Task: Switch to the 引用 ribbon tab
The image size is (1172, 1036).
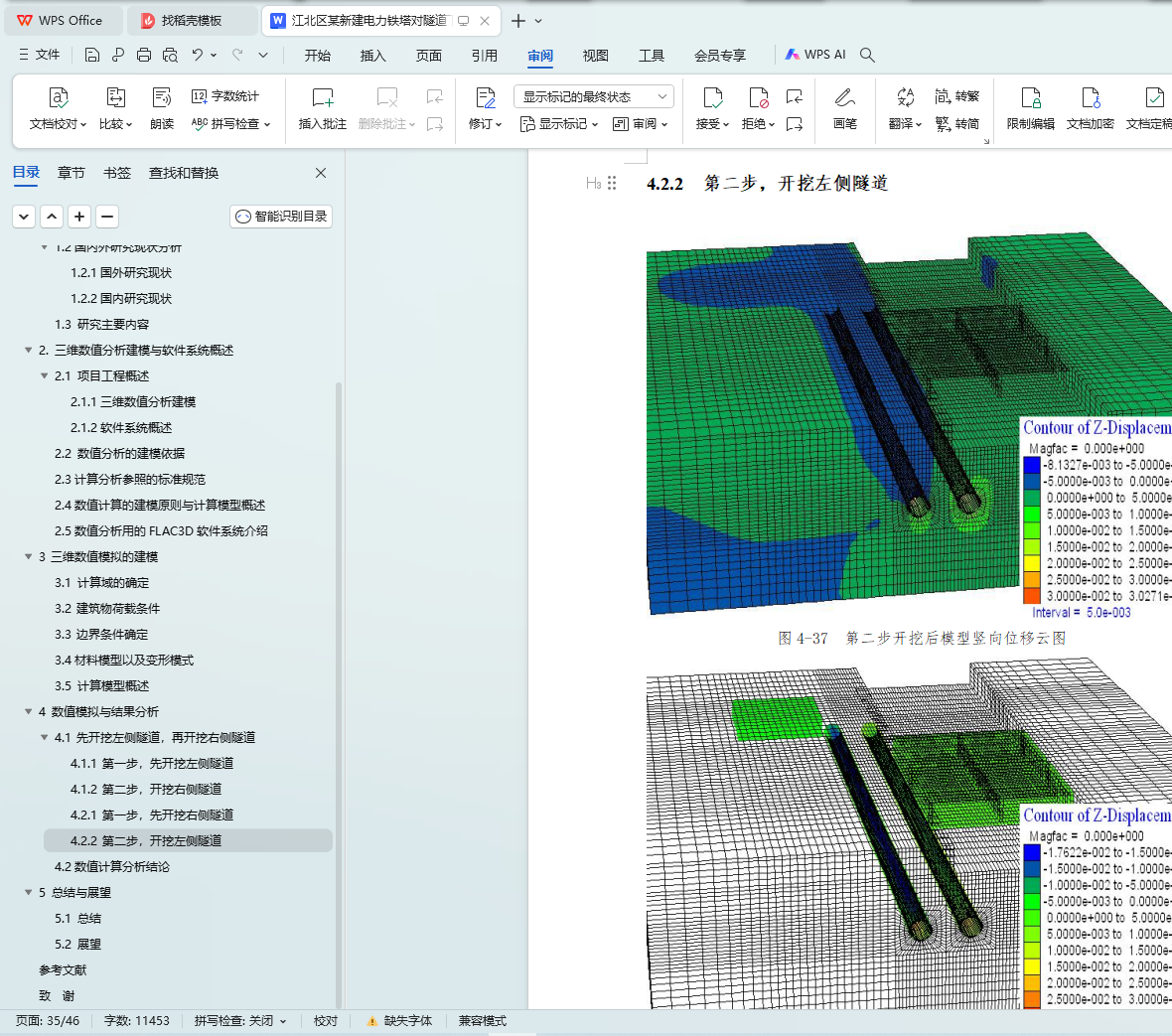Action: pos(485,56)
